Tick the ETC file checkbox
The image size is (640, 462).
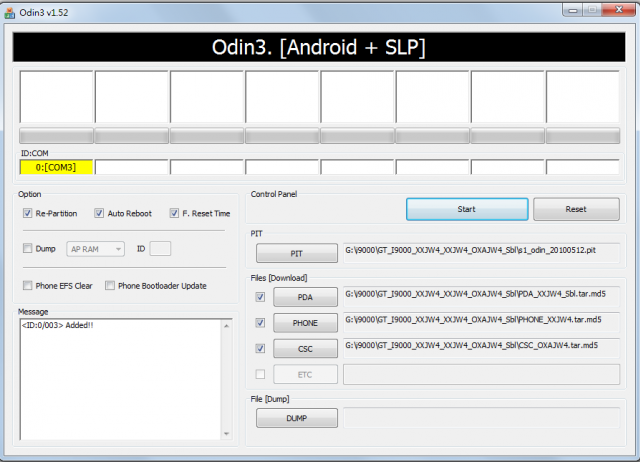tap(260, 374)
